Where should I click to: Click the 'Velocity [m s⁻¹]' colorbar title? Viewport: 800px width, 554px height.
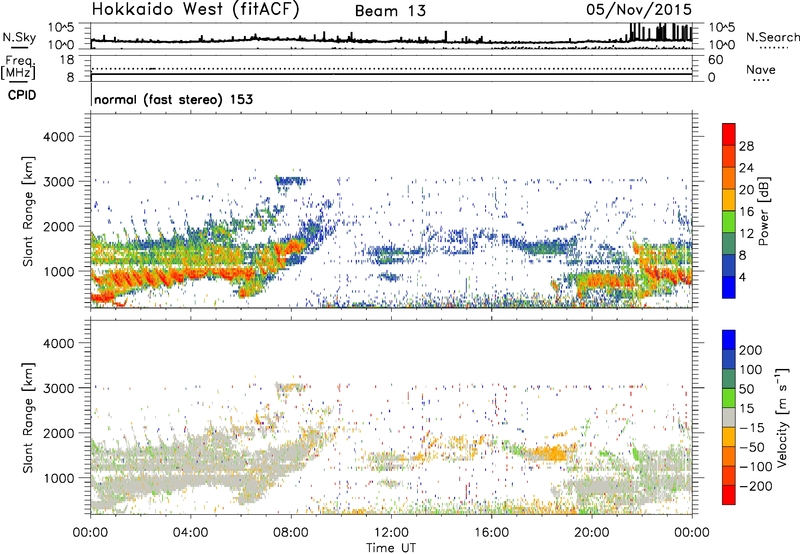pyautogui.click(x=781, y=417)
